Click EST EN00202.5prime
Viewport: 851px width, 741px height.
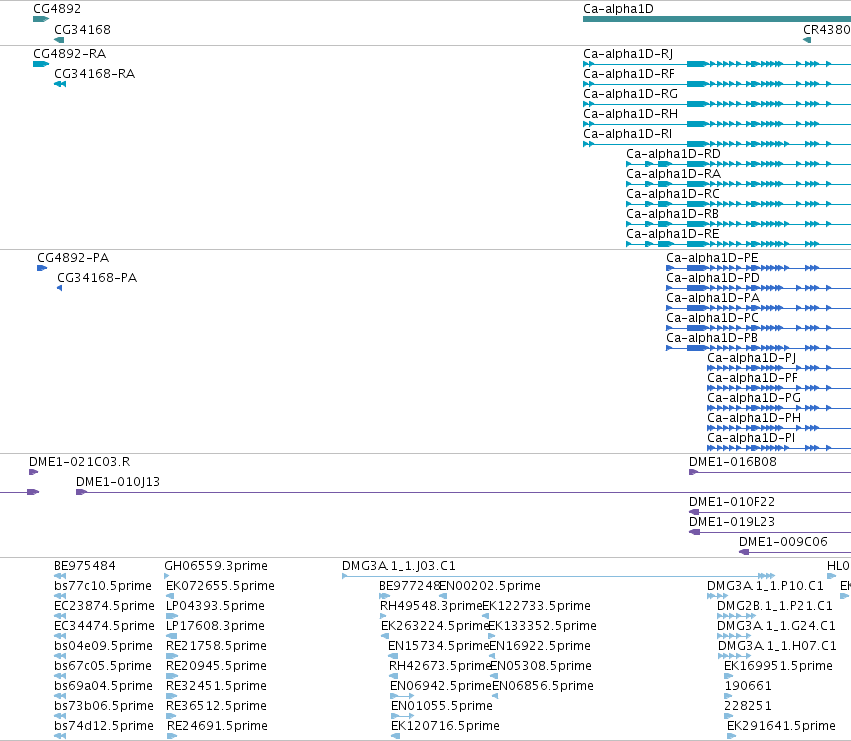[x=443, y=596]
